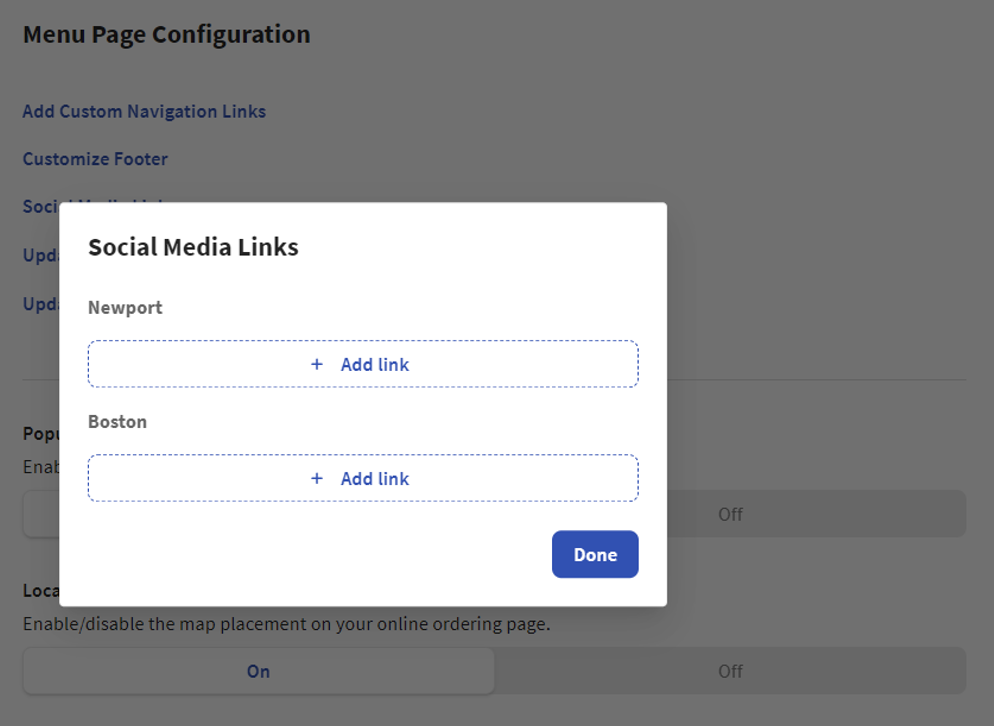Viewport: 994px width, 726px height.
Task: Click the Off toggle behind the dialog
Action: [730, 513]
